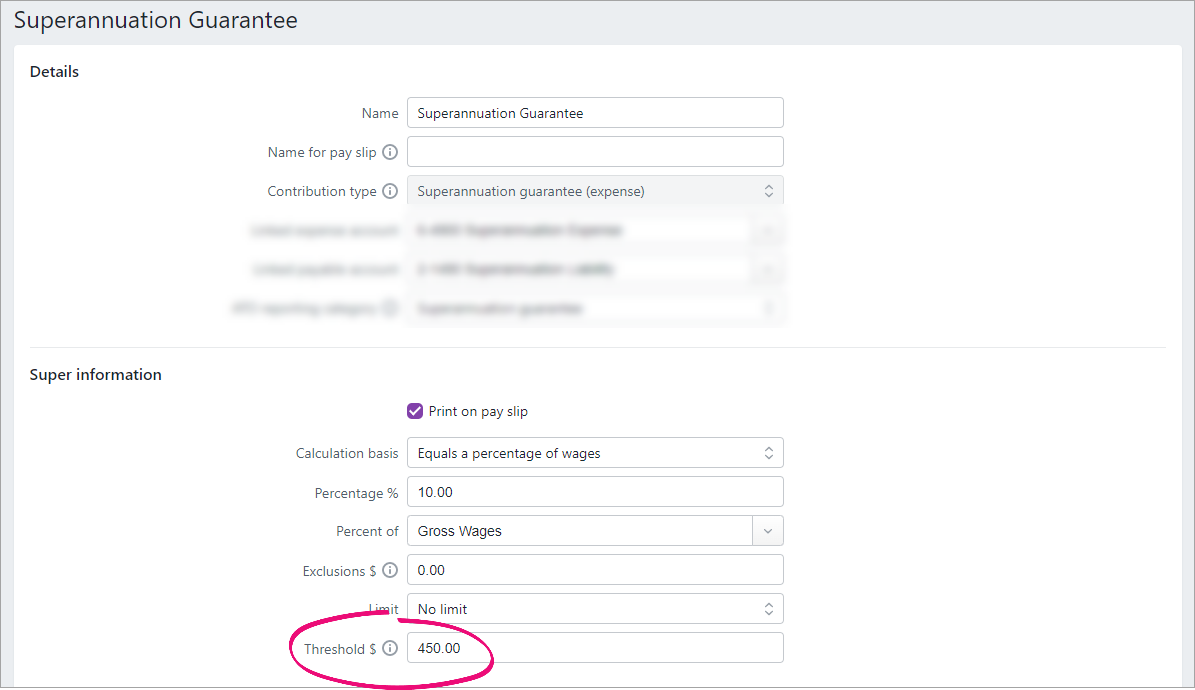This screenshot has height=690, width=1195.
Task: Click the Threshold $ field showing 450.00
Action: click(594, 648)
